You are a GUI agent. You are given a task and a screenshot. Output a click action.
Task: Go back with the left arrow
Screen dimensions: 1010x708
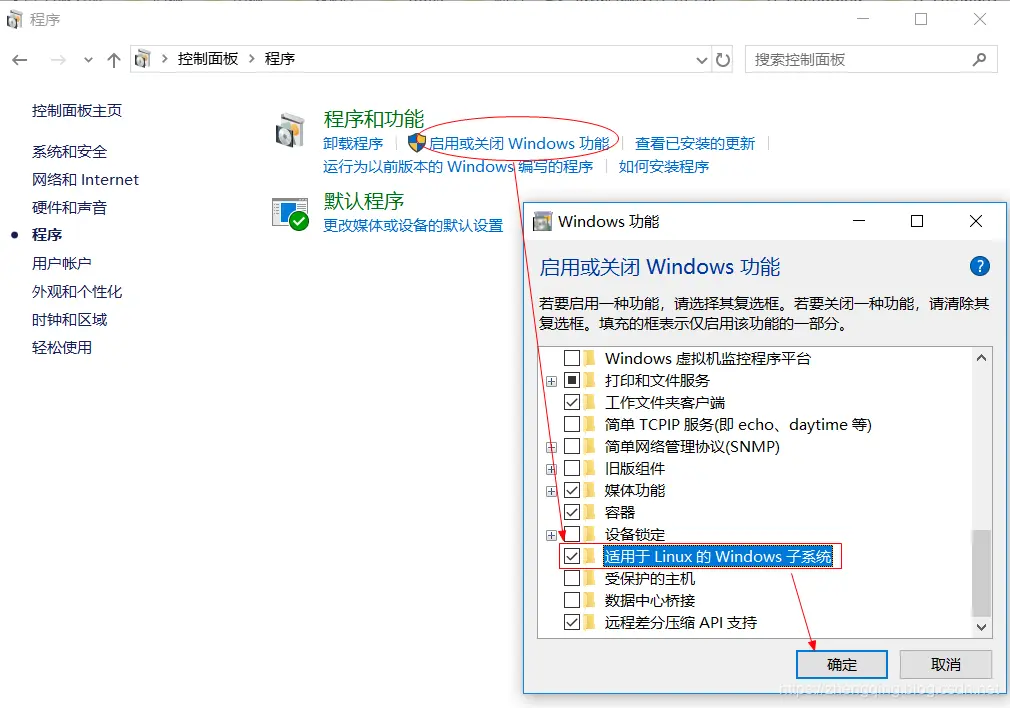[19, 60]
